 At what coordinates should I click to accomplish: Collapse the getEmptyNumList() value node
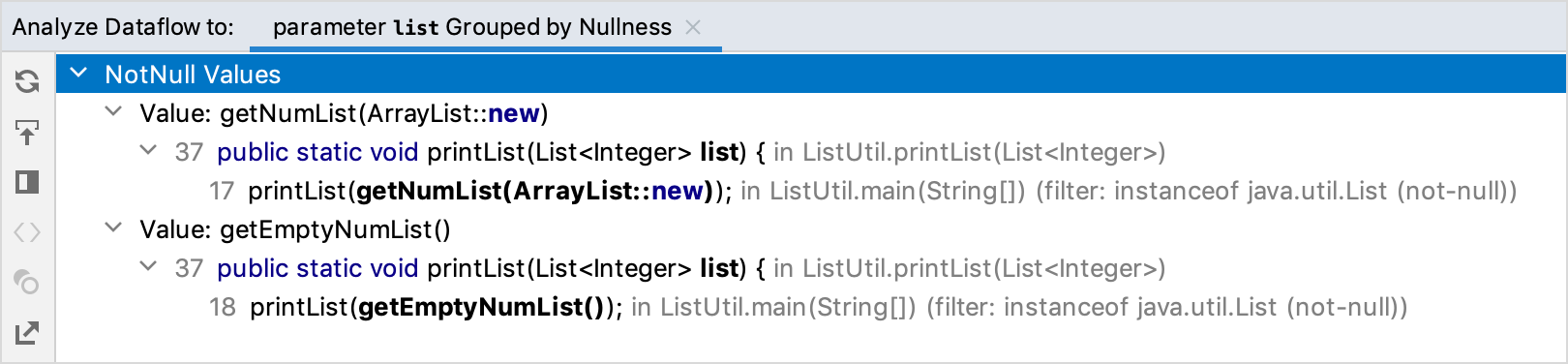tap(114, 228)
